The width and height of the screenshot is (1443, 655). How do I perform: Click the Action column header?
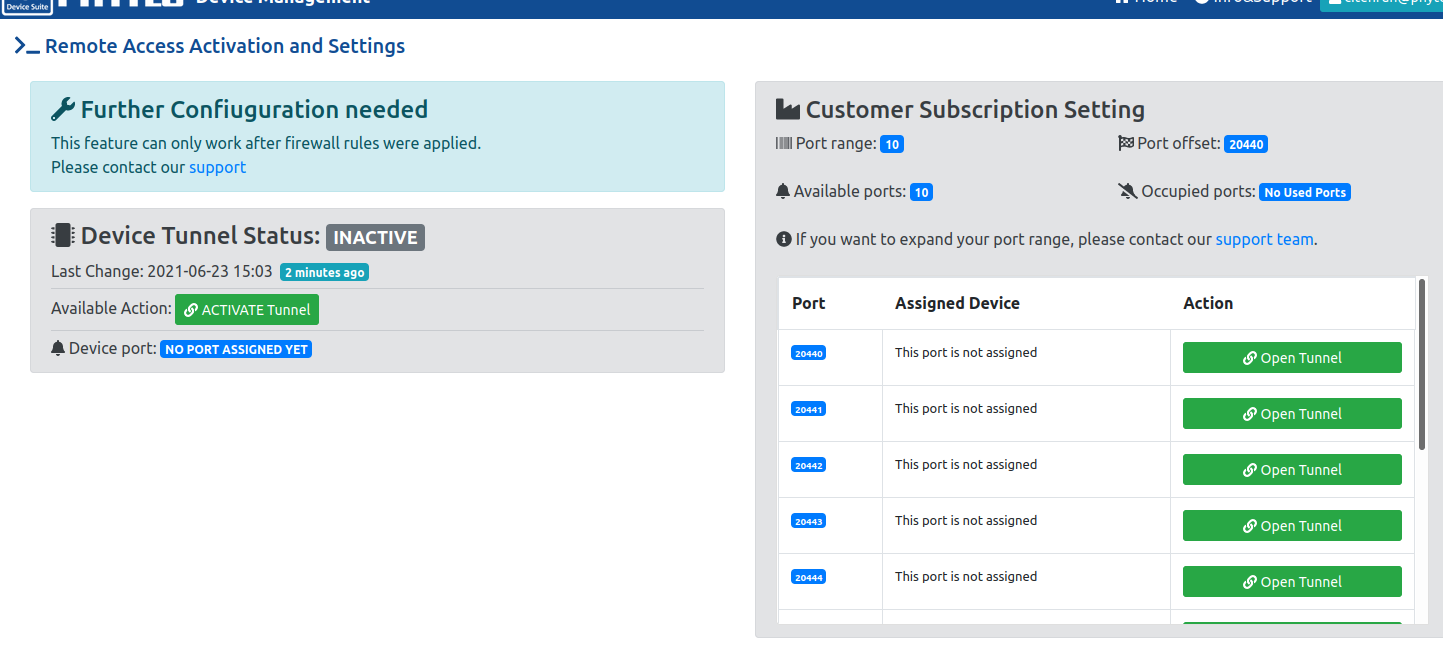(1208, 303)
